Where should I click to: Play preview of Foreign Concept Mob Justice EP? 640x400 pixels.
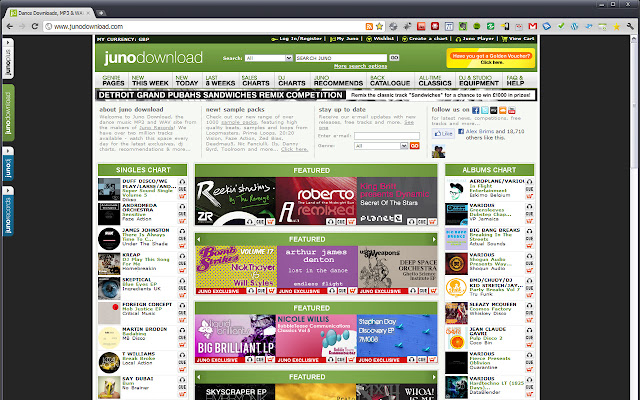(x=182, y=305)
